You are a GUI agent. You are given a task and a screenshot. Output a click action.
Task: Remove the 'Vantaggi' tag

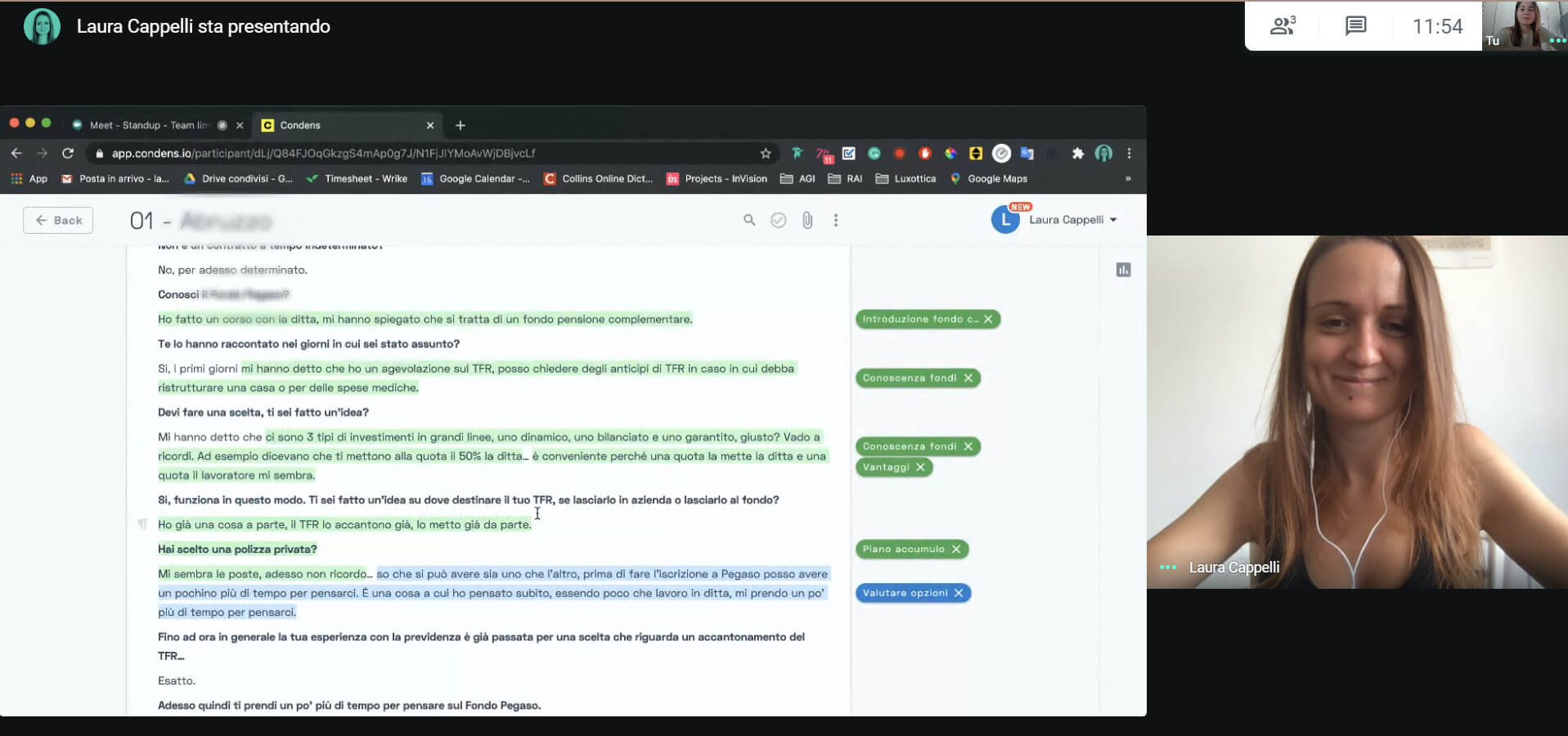pyautogui.click(x=920, y=467)
